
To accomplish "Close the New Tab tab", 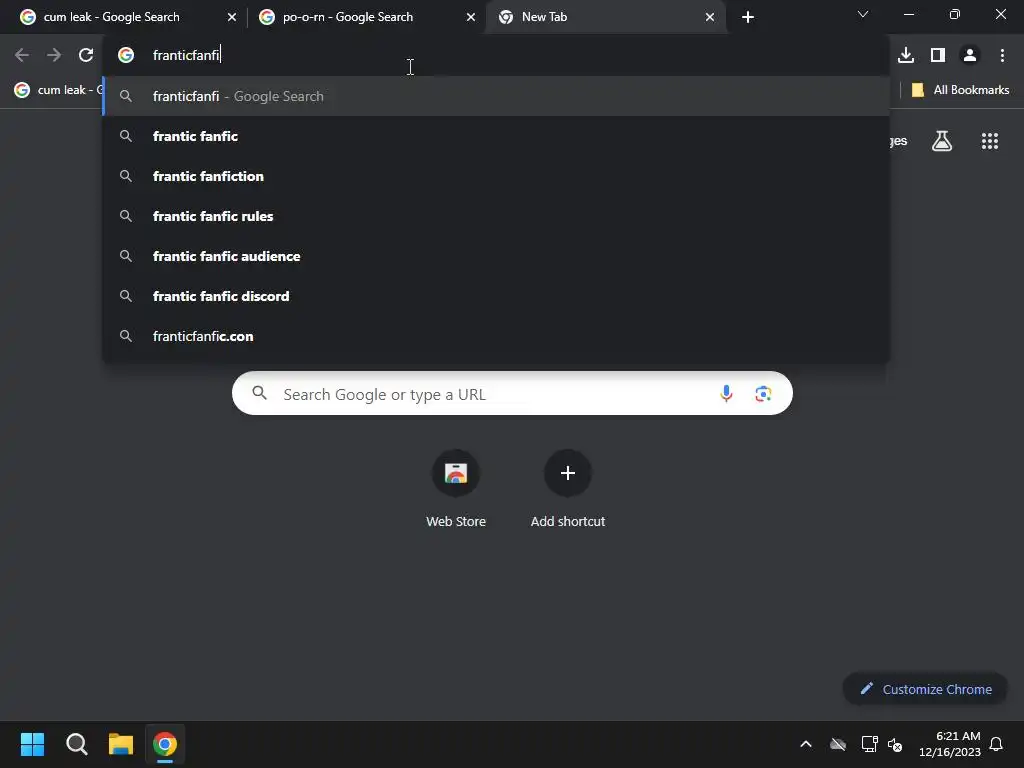I will (x=710, y=17).
